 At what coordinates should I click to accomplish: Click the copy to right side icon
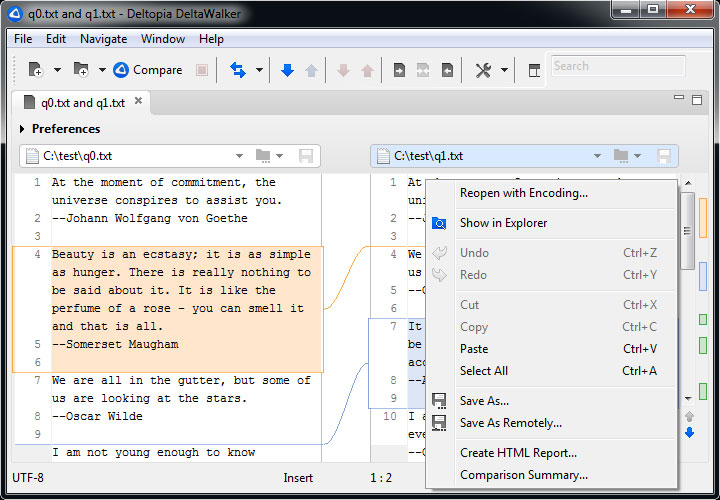pos(399,70)
